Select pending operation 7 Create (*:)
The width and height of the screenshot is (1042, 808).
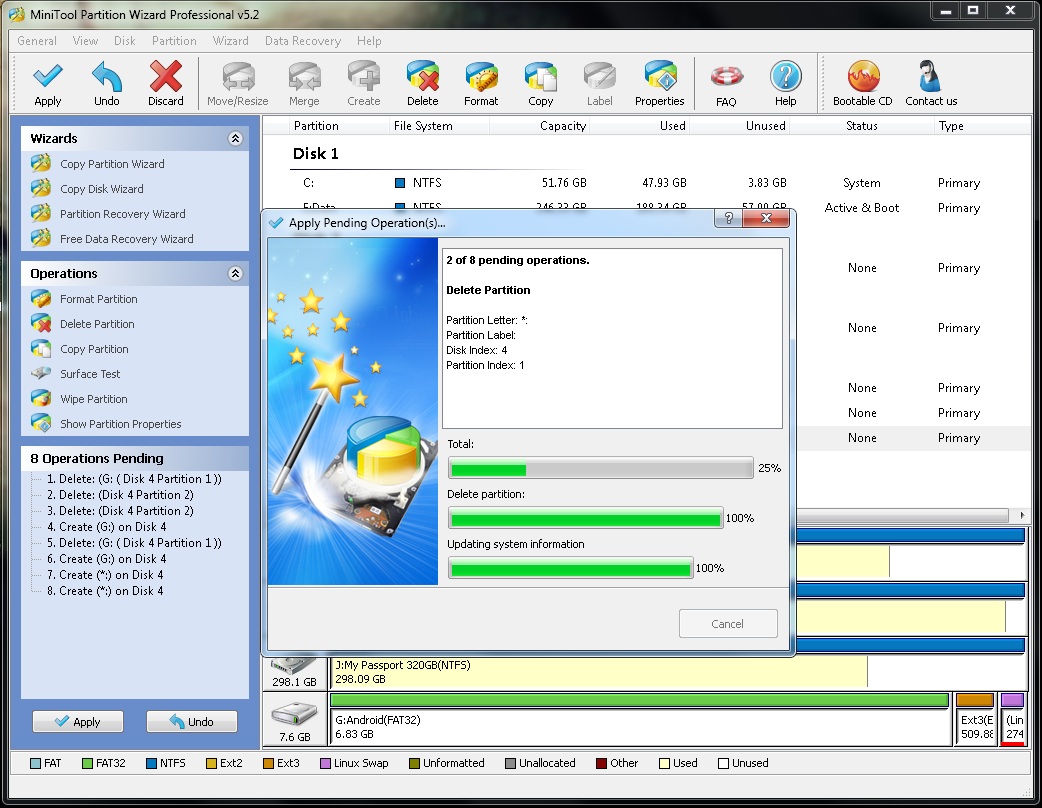point(104,575)
